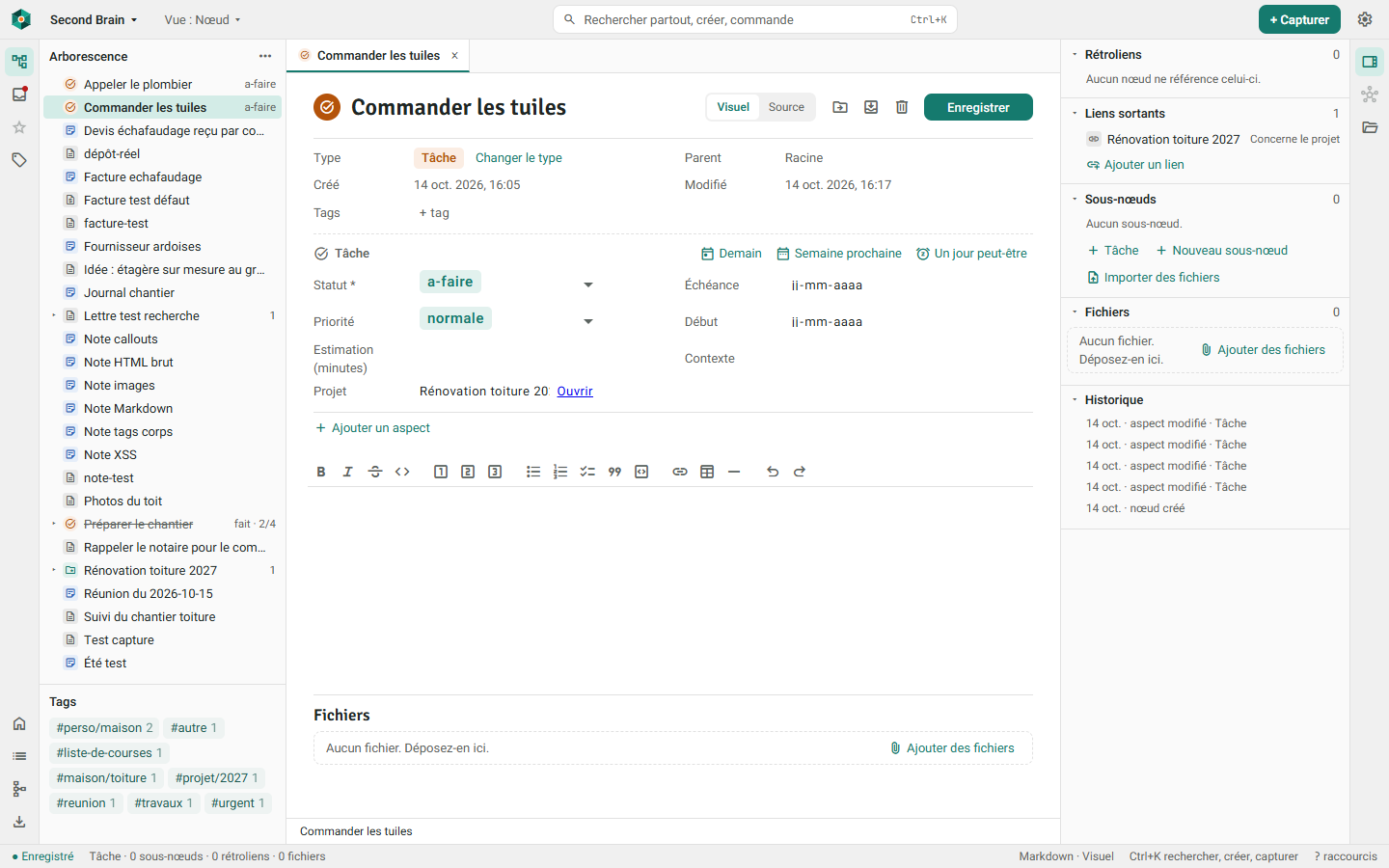The image size is (1389, 868).
Task: Insert blockquote in editor toolbar
Action: (x=614, y=472)
